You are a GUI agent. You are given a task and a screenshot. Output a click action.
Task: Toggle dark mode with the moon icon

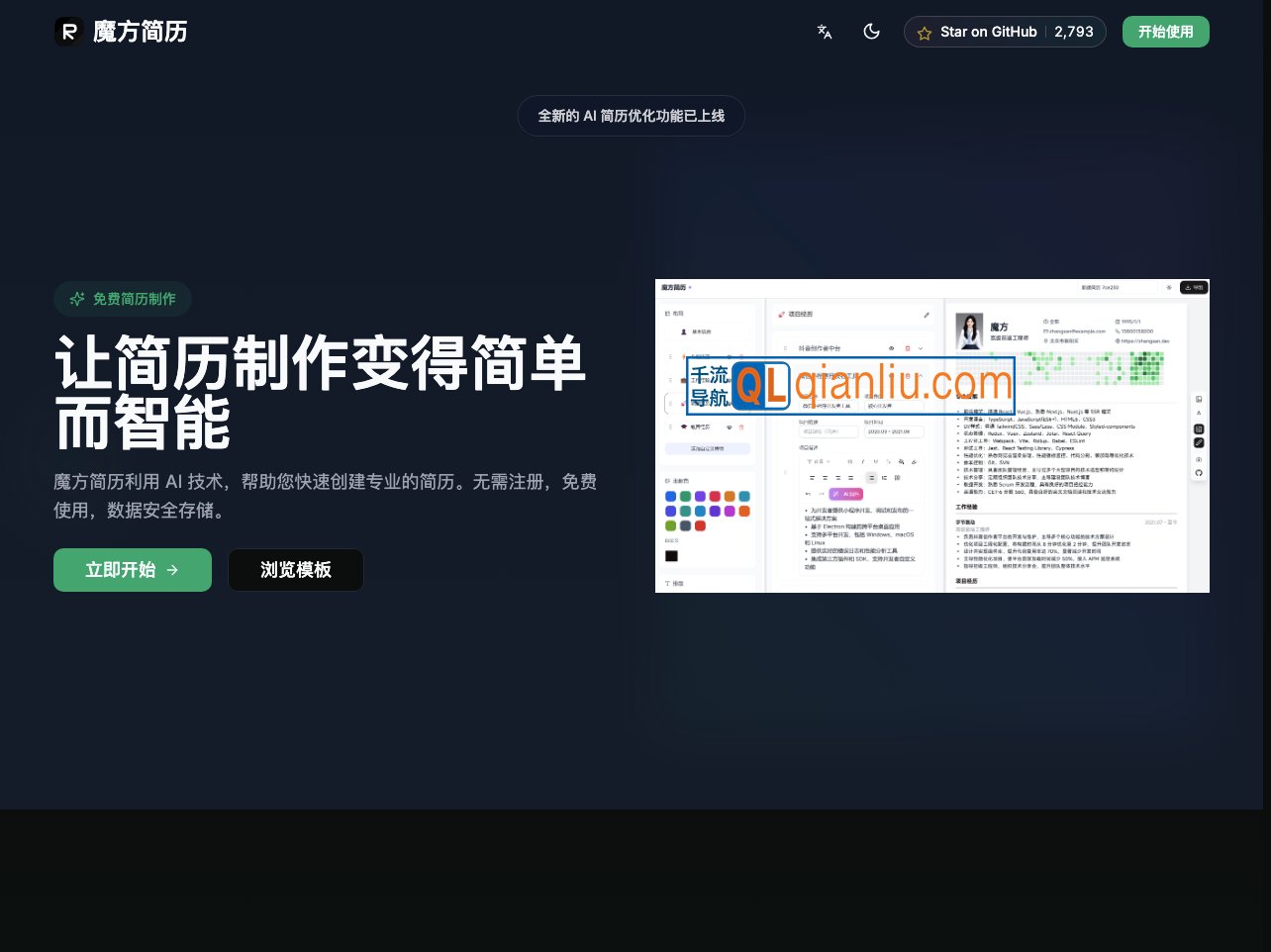pos(872,32)
